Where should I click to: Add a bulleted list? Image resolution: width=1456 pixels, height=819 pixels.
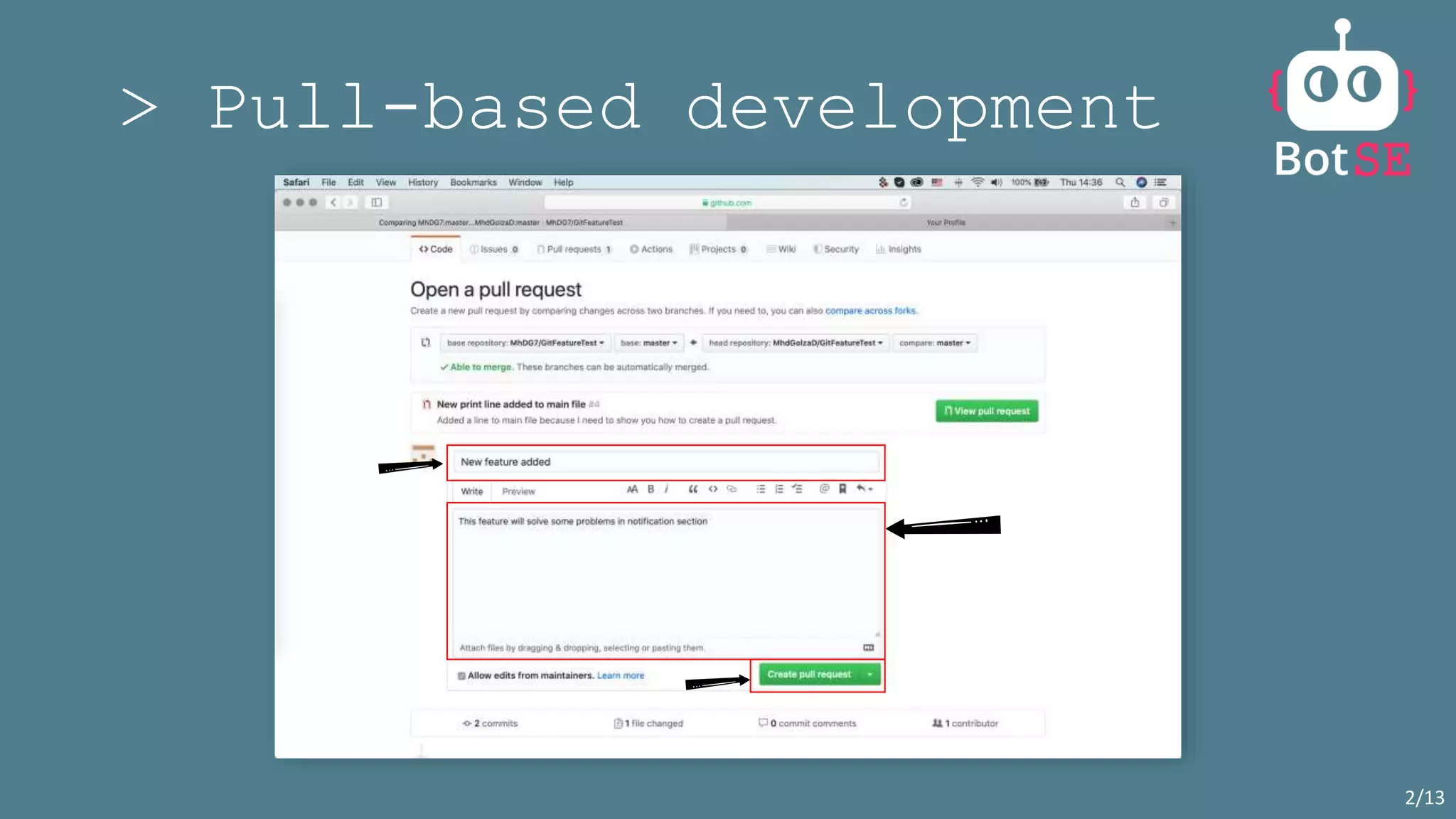click(x=761, y=489)
